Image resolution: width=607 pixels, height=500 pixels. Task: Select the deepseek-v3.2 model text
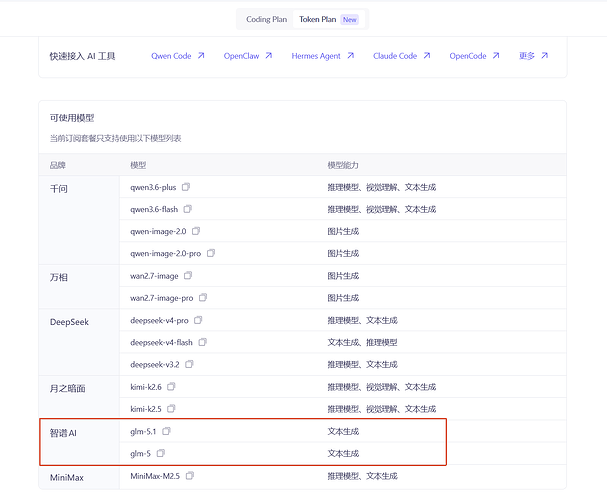(155, 365)
